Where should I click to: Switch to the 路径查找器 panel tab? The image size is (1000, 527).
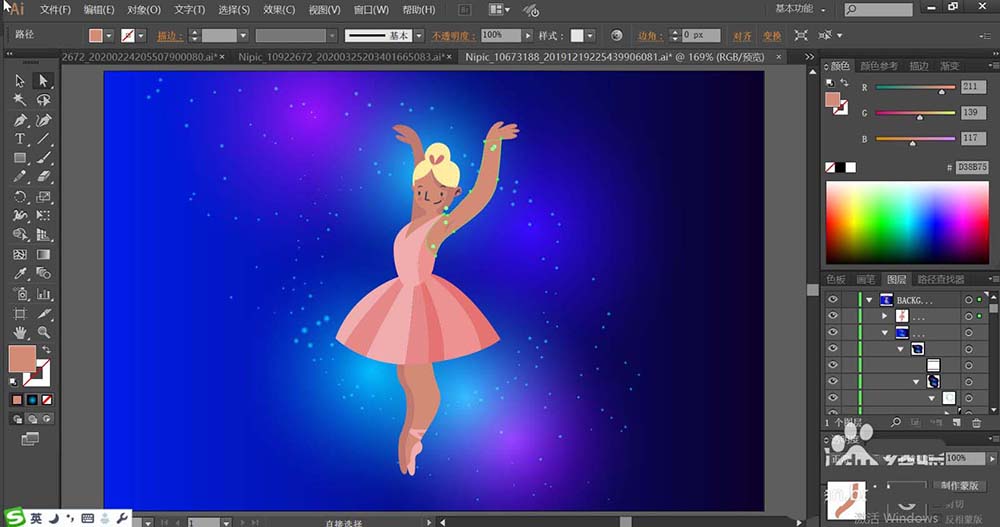941,279
